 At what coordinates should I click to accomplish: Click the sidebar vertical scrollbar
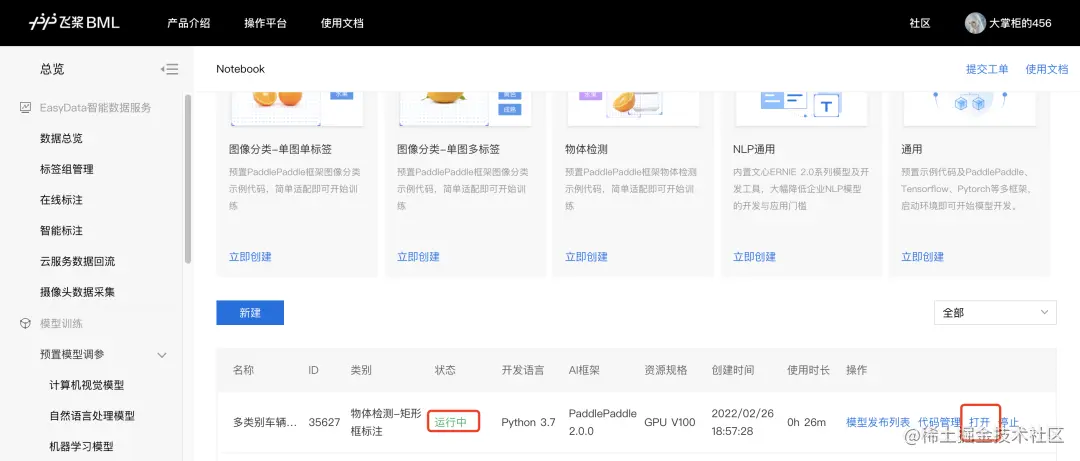188,178
